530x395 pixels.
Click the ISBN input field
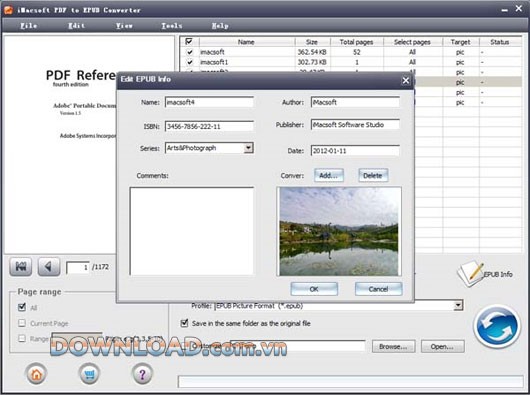pos(209,126)
